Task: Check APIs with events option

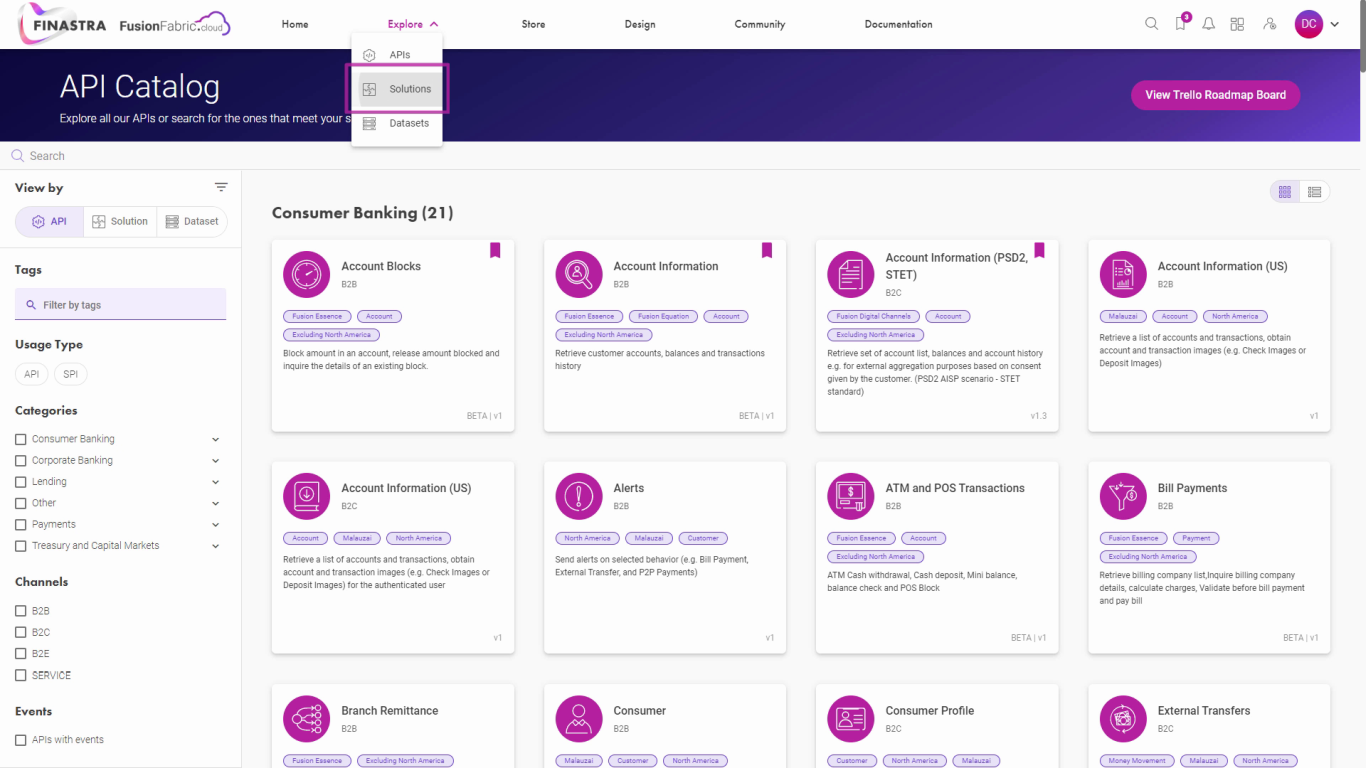Action: click(x=21, y=740)
